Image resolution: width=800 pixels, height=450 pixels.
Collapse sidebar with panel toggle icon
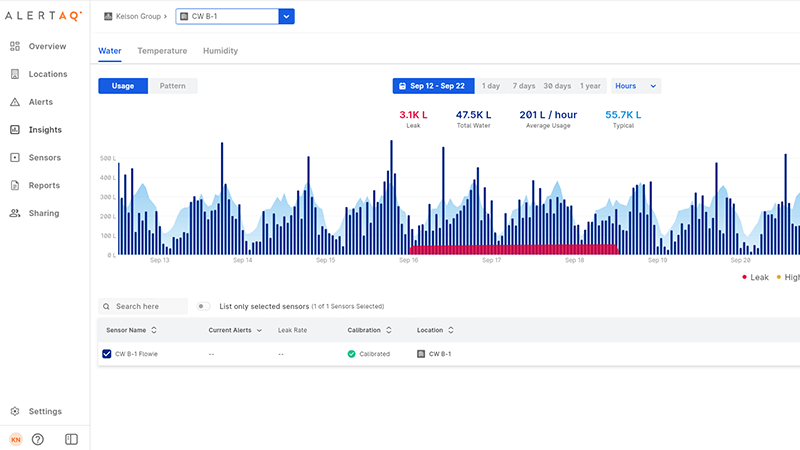(x=71, y=439)
